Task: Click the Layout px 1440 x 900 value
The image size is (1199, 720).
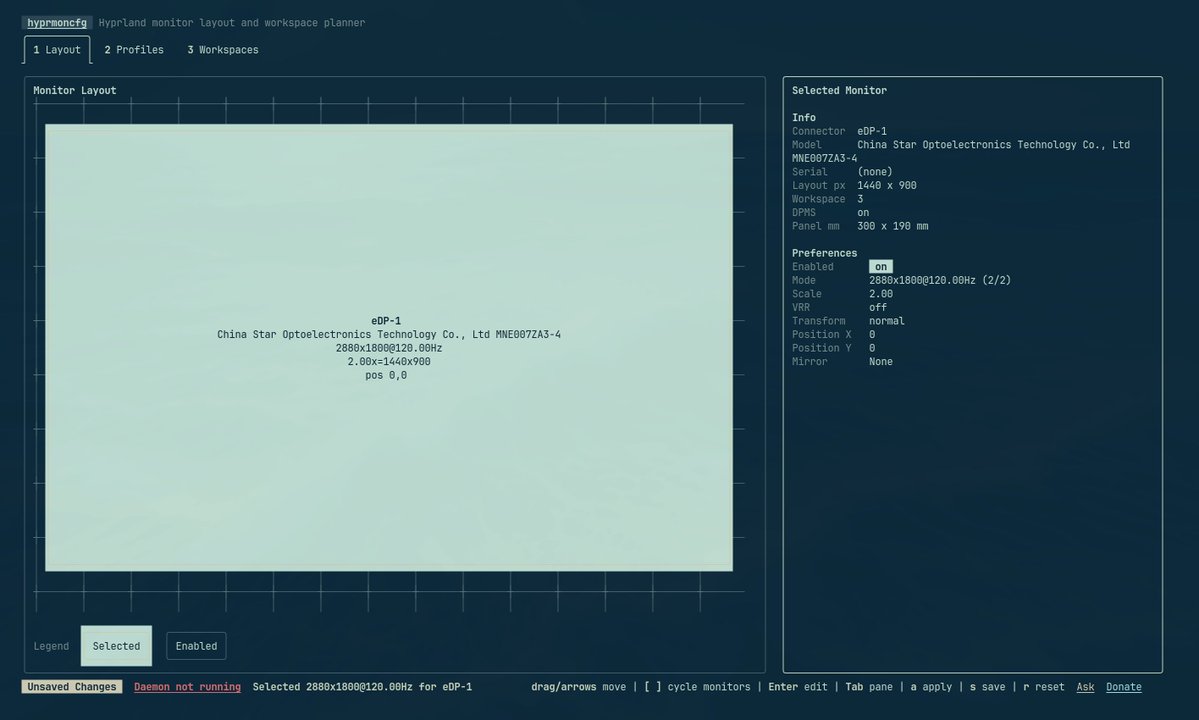Action: (886, 186)
